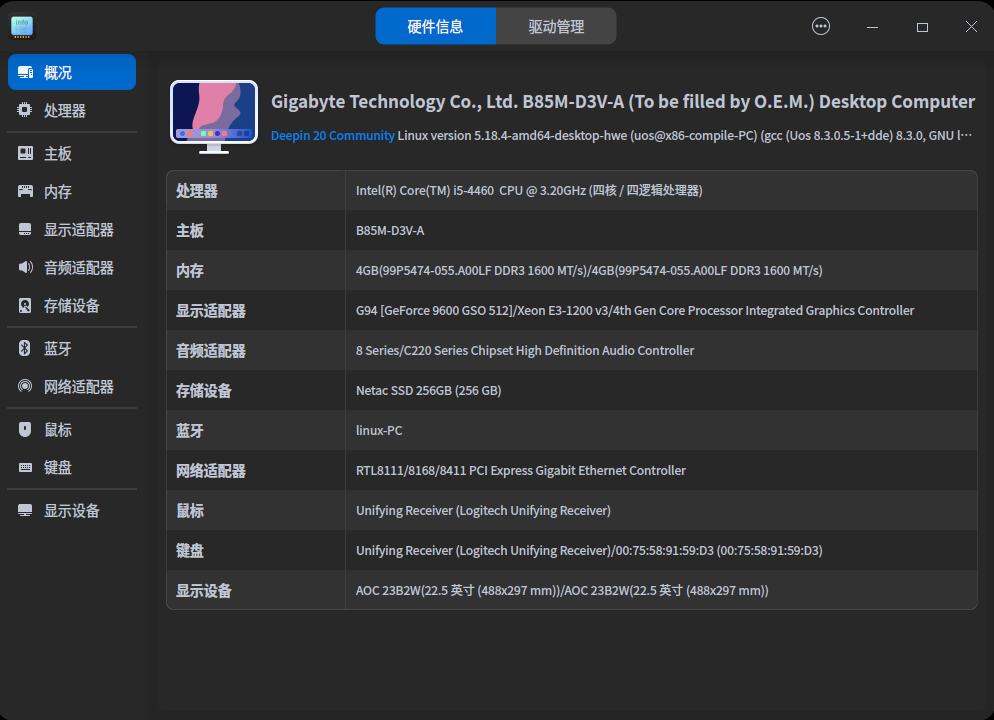Image resolution: width=994 pixels, height=720 pixels.
Task: Click the Gigabyte B85M-D3V-A computer title
Action: [x=621, y=101]
